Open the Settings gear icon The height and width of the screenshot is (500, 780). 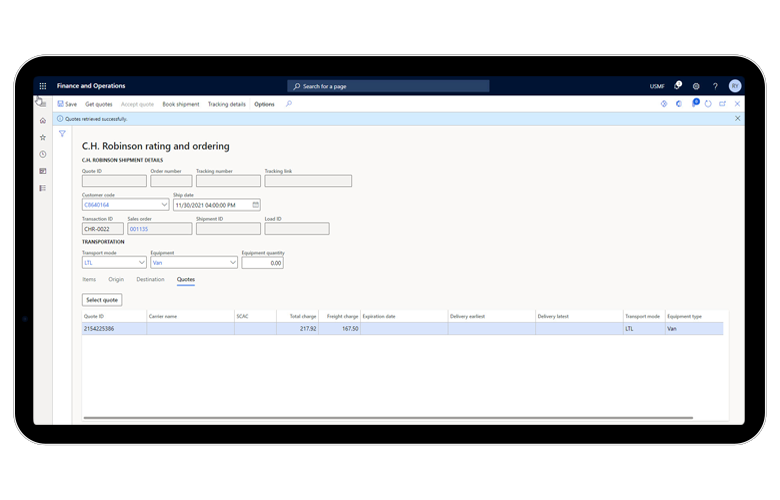click(x=696, y=86)
